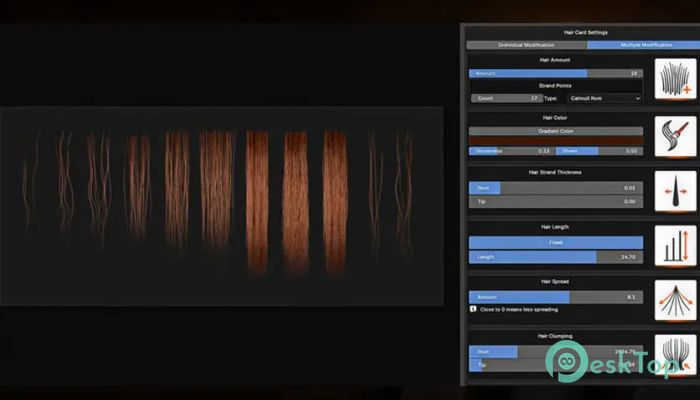
Task: Click the Hair Strand Thickness icon
Action: (x=675, y=191)
